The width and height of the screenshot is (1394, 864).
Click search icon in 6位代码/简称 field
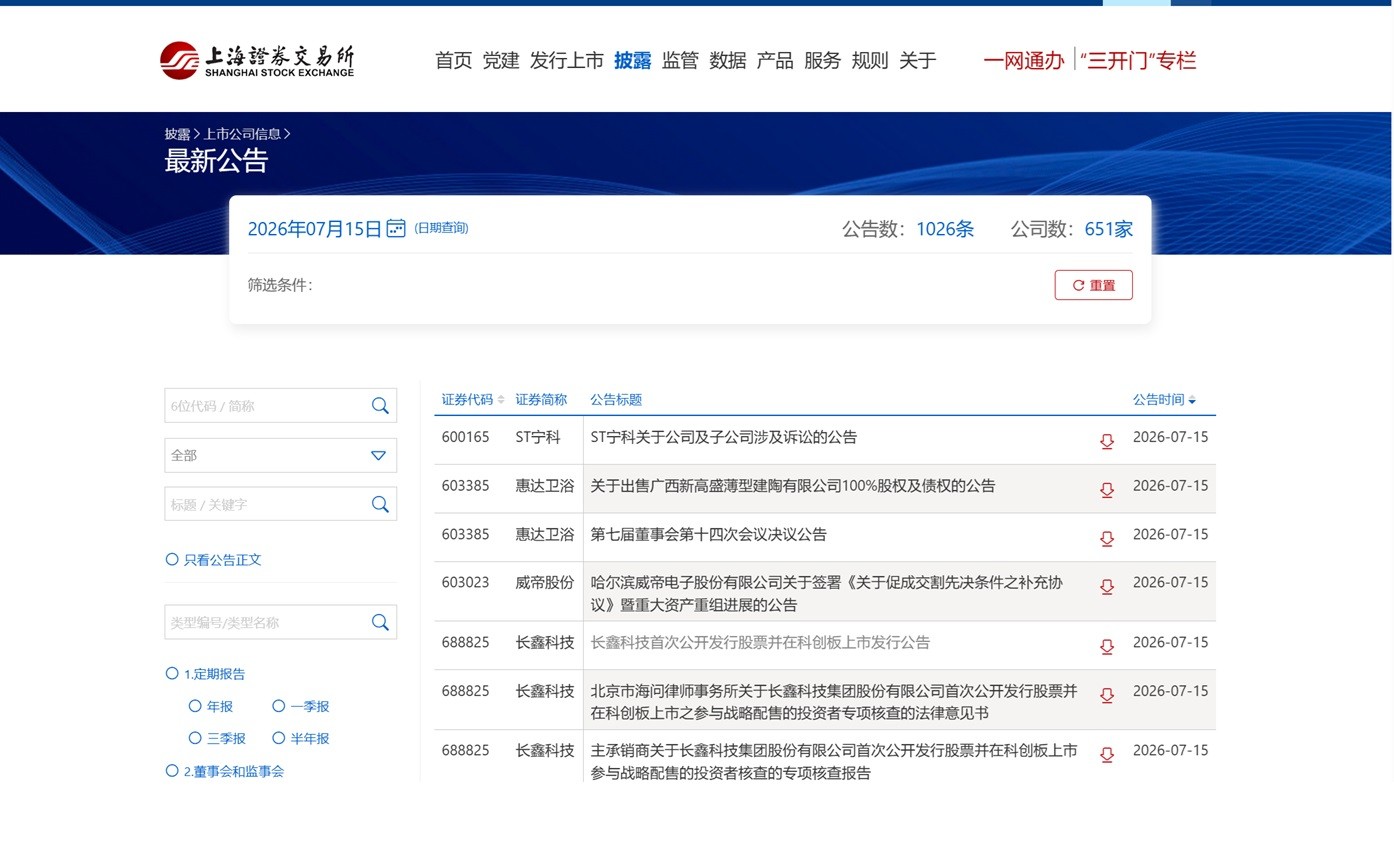(380, 405)
